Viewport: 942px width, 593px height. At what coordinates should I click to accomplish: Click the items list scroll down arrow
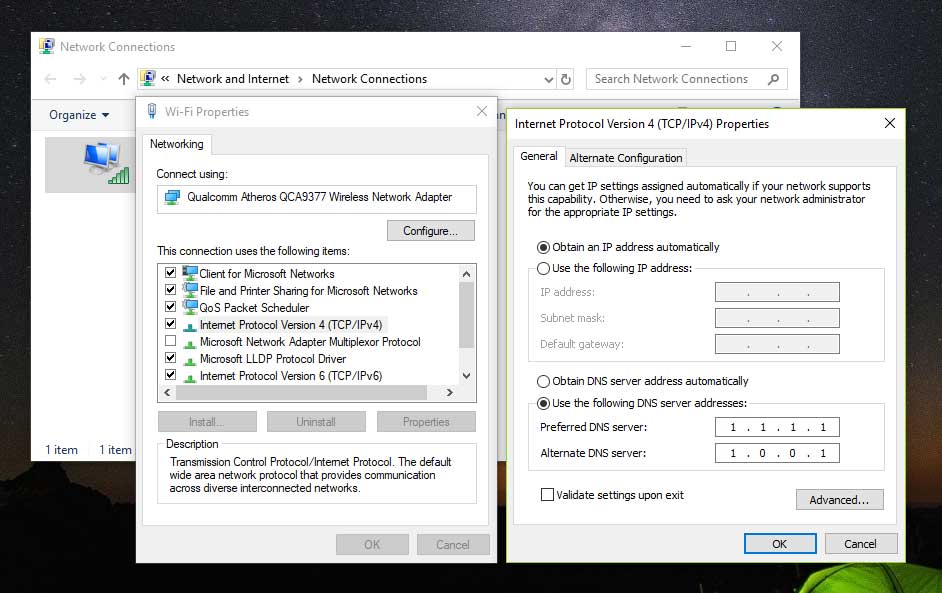point(467,376)
